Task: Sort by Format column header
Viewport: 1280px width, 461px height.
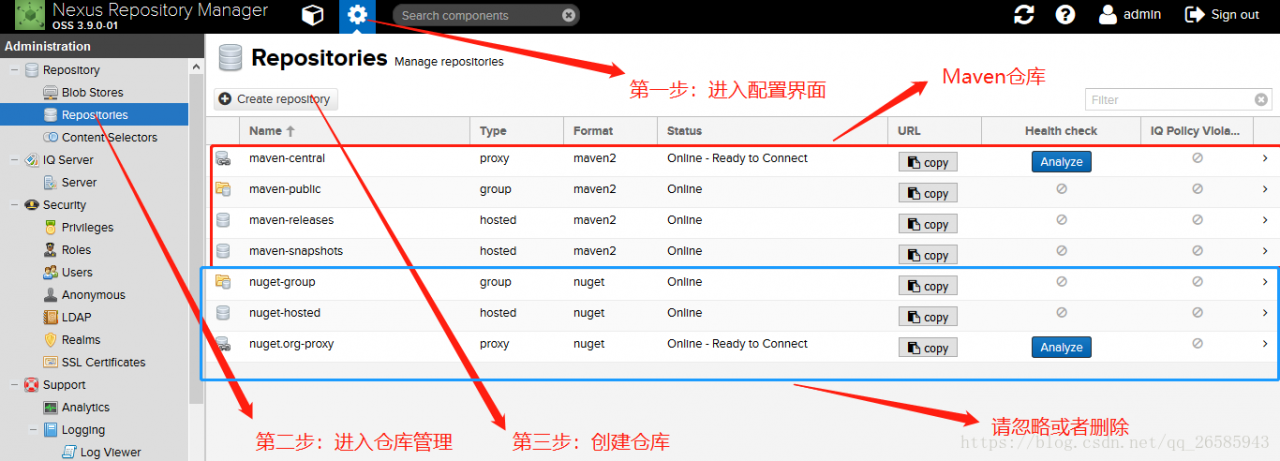Action: (x=610, y=130)
